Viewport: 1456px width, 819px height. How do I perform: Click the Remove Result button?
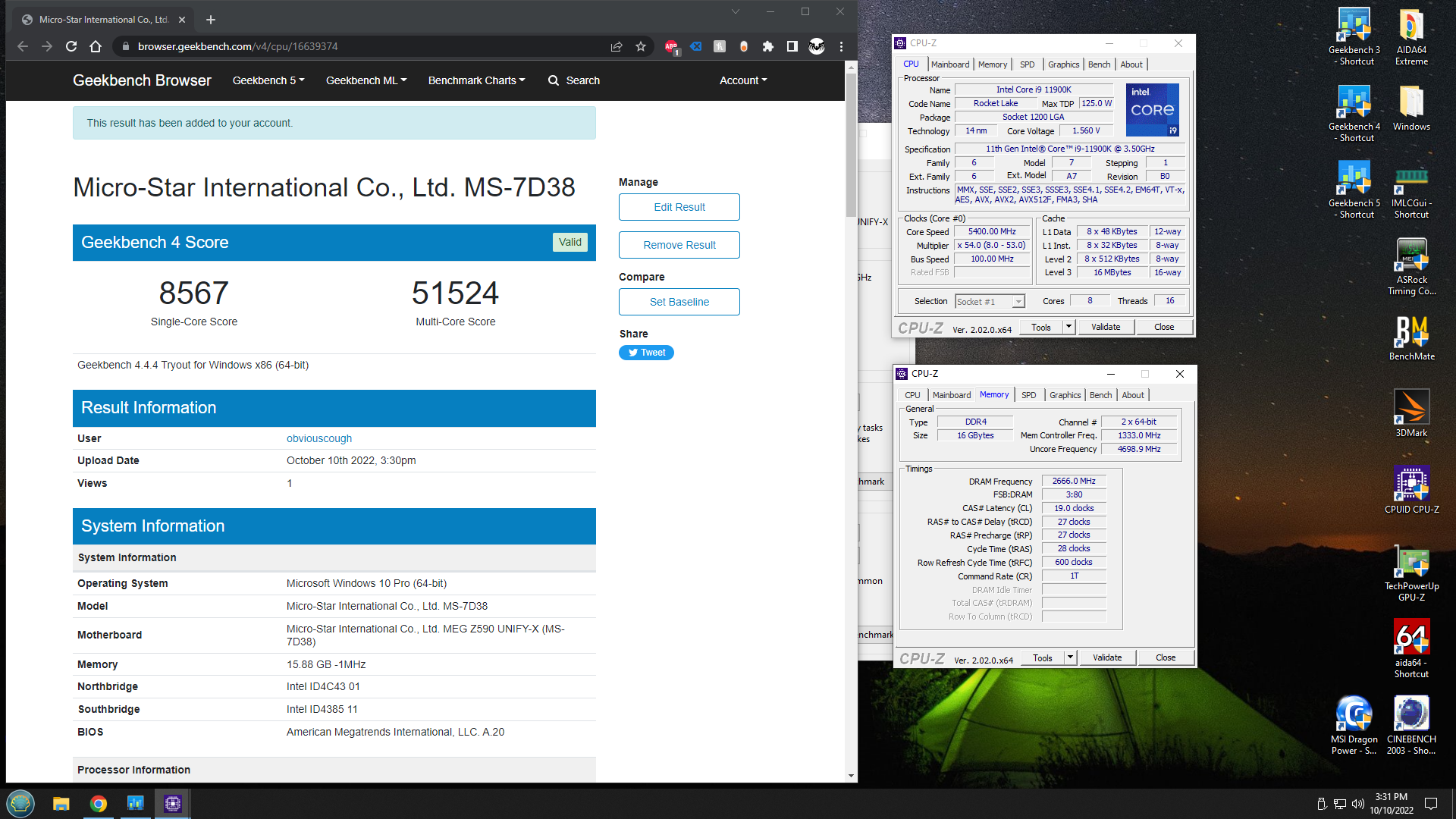[679, 245]
